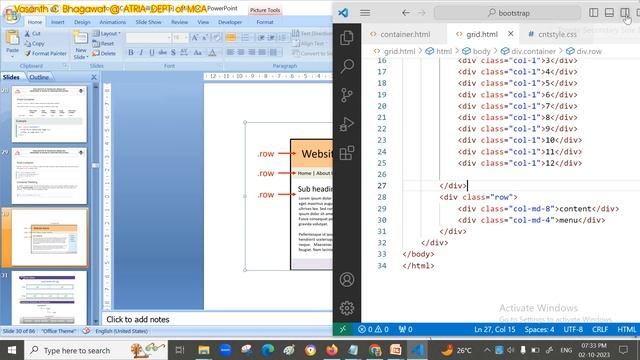
Task: Go back with the VS Code left arrow
Action: (405, 13)
